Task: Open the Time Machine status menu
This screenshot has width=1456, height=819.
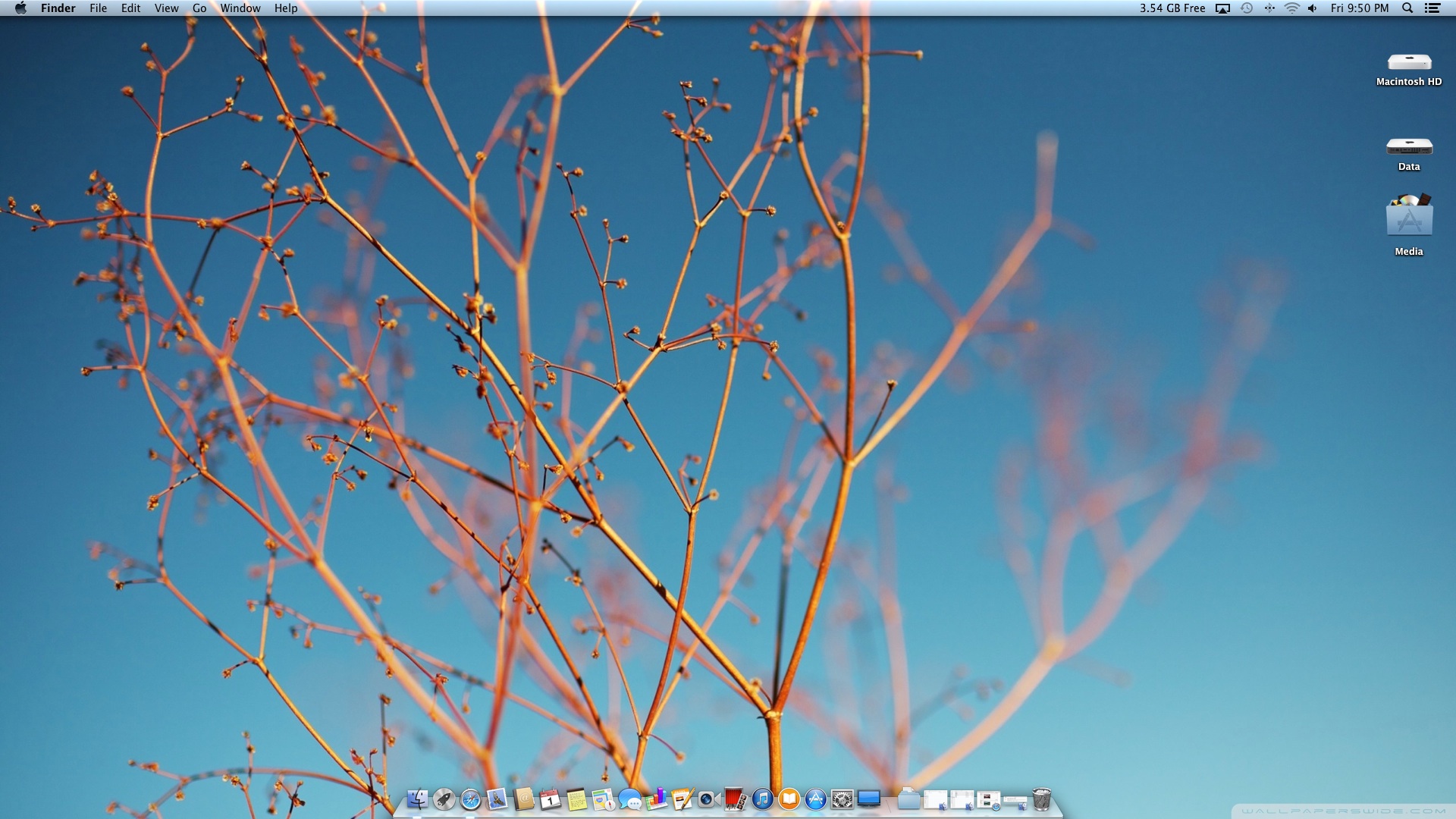Action: click(1246, 8)
